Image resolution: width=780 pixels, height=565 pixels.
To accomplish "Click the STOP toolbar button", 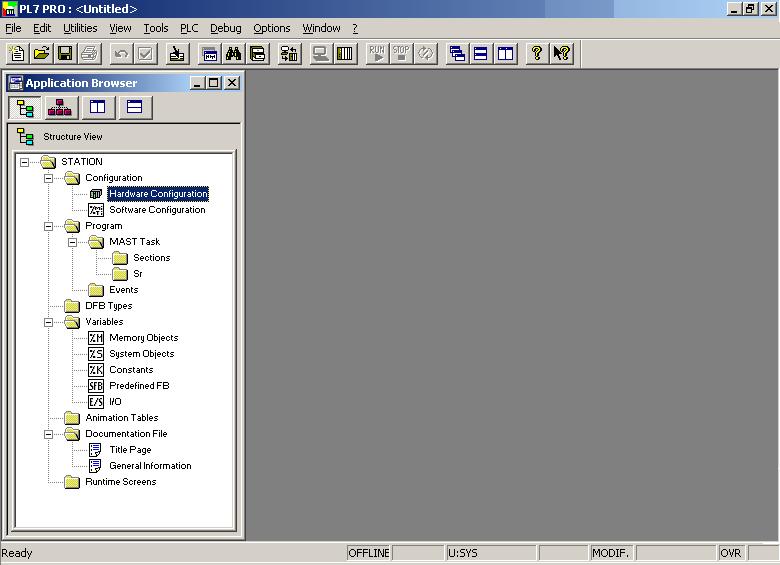I will [x=401, y=53].
